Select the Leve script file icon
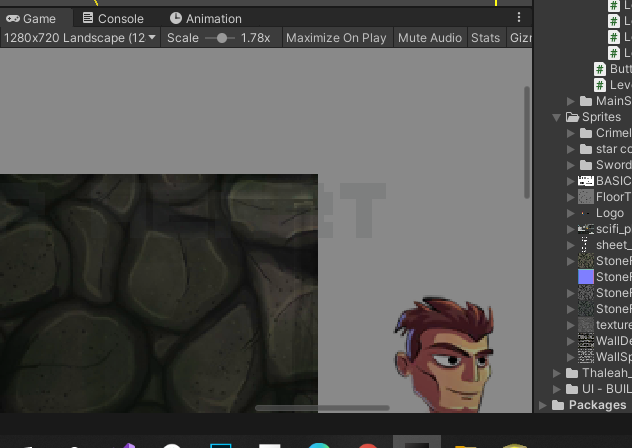Image resolution: width=632 pixels, height=448 pixels. pyautogui.click(x=600, y=85)
